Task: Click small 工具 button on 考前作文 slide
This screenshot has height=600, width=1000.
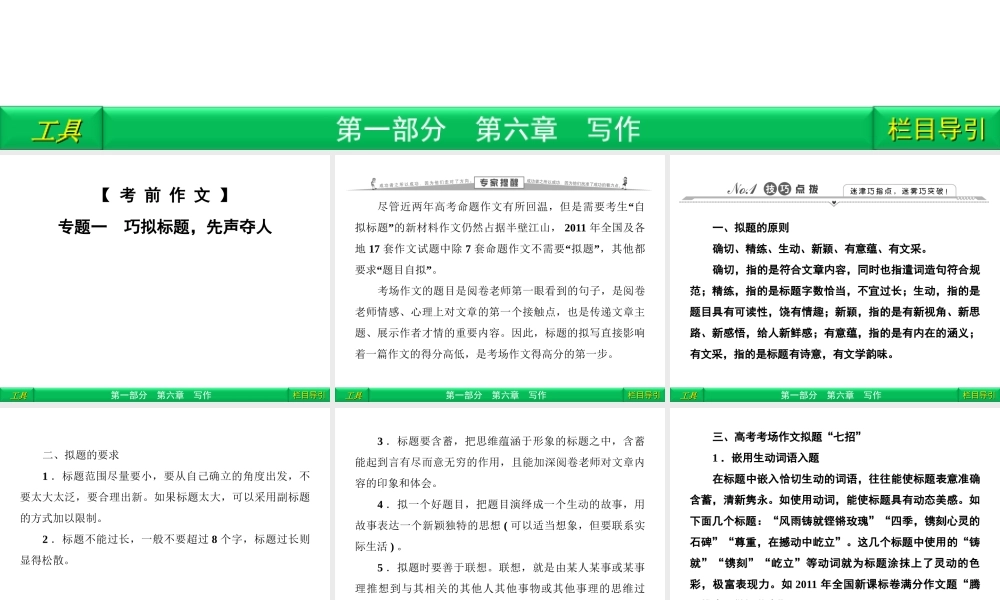Action: [18, 395]
